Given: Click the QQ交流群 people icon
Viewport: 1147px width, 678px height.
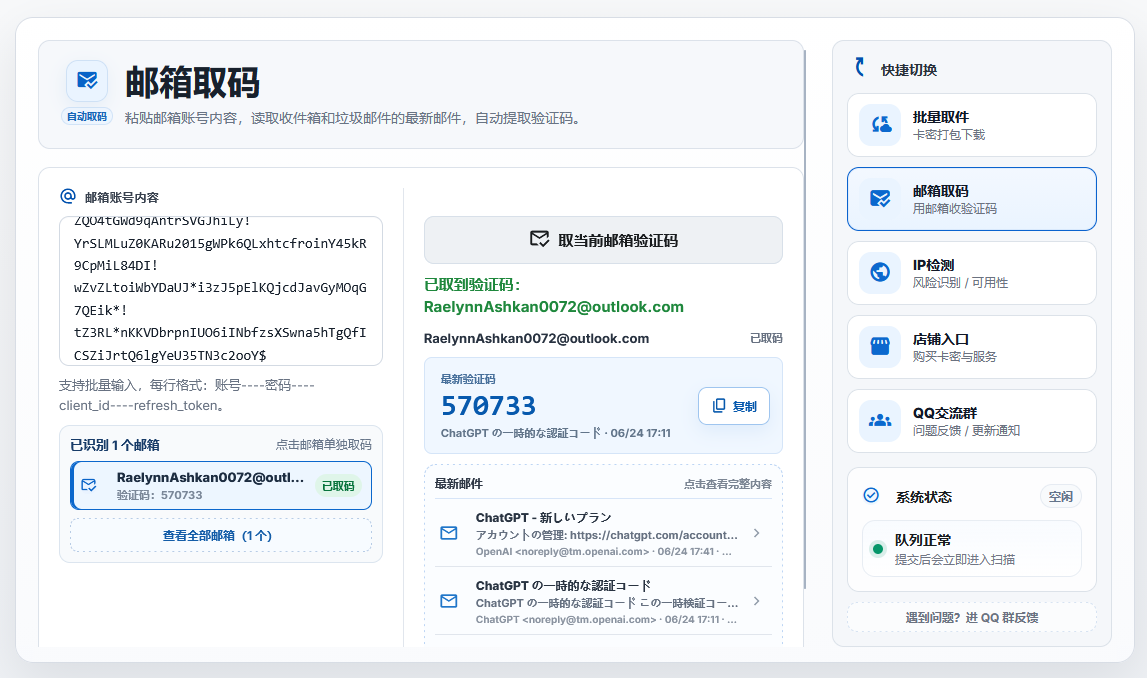Looking at the screenshot, I should 880,421.
